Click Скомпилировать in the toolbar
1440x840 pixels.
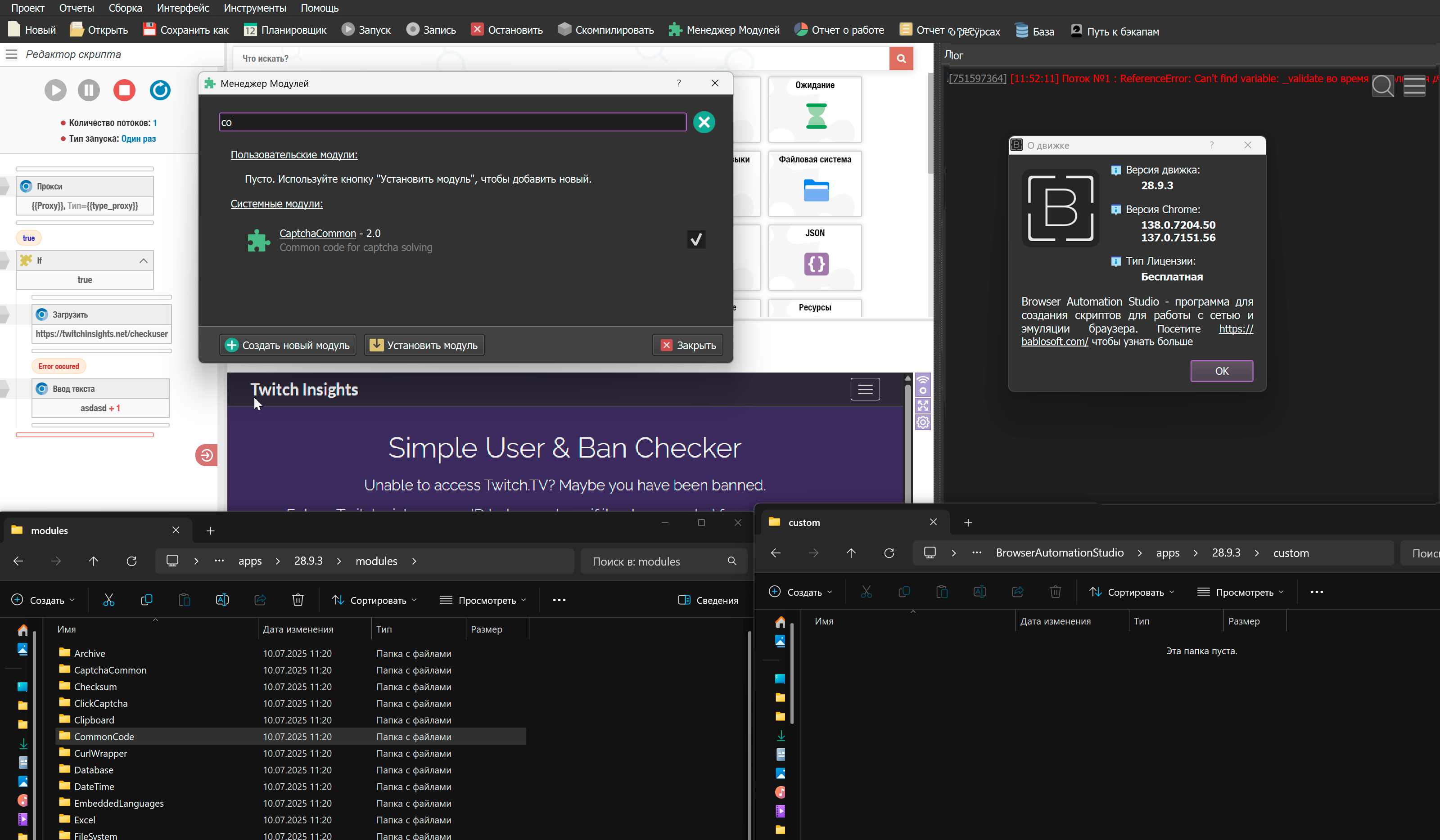[x=606, y=30]
